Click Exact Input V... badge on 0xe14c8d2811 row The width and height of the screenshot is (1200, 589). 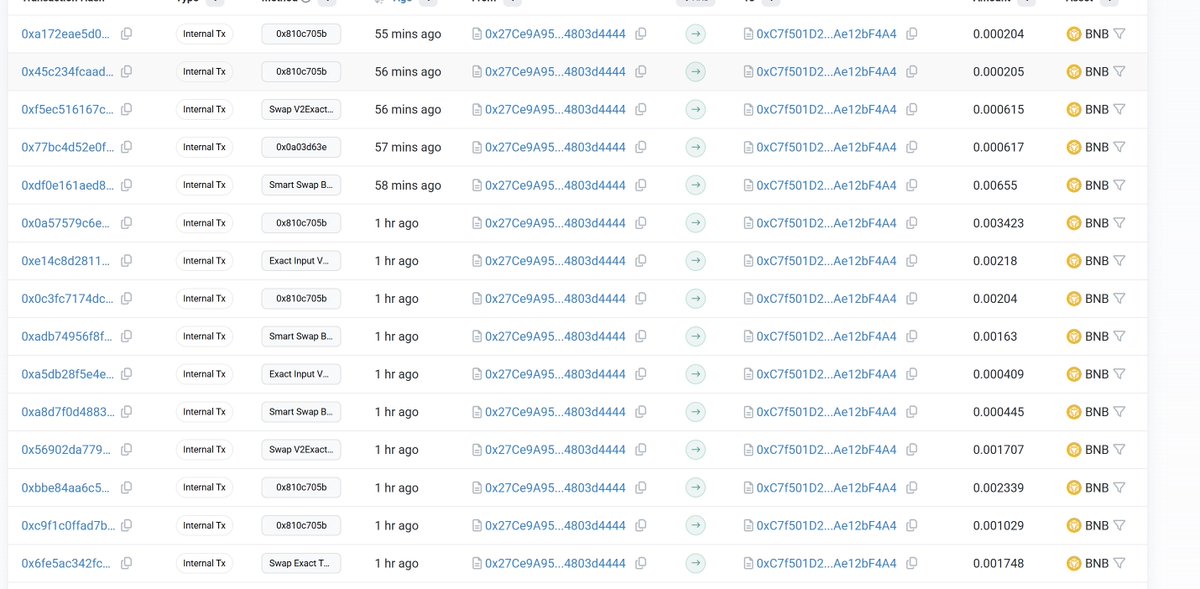[x=301, y=261]
